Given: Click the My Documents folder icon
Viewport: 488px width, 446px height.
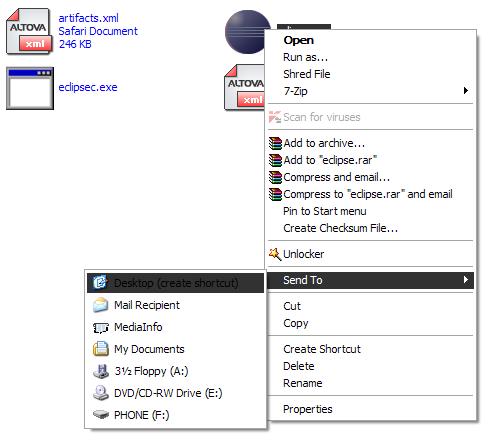Looking at the screenshot, I should pos(100,349).
